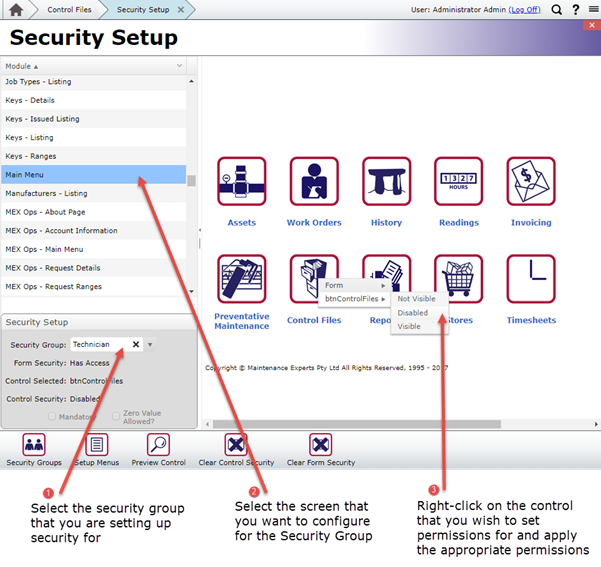This screenshot has width=601, height=567.
Task: Click the Readings label link
Action: tap(459, 222)
